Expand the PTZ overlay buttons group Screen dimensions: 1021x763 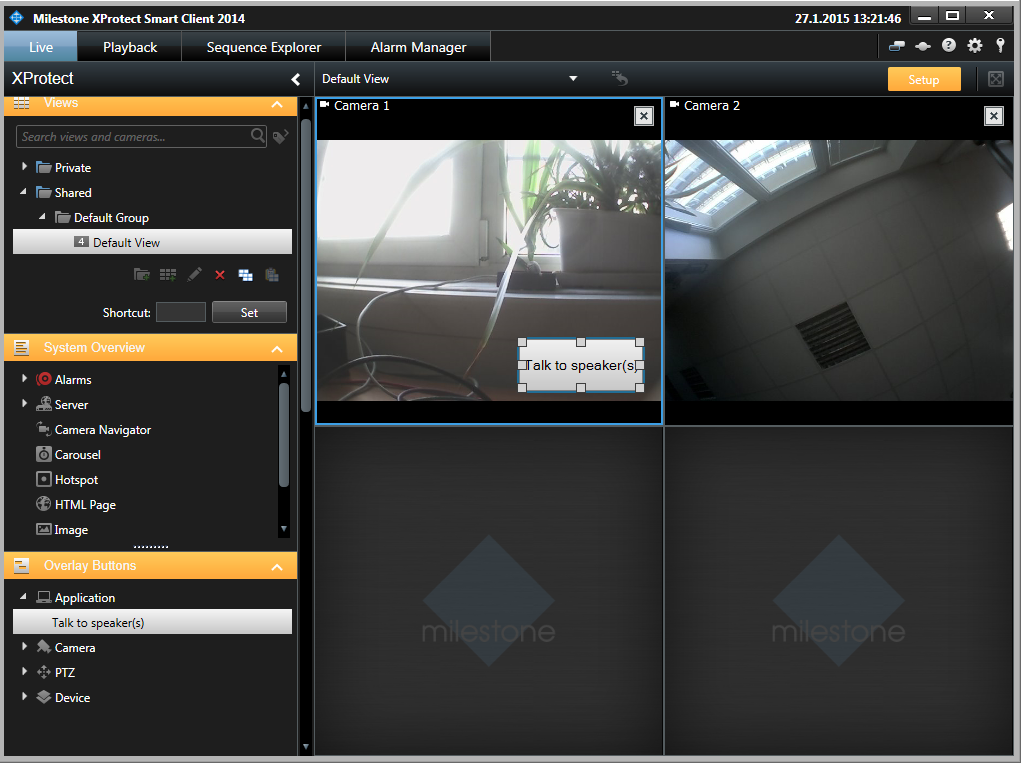[25, 672]
